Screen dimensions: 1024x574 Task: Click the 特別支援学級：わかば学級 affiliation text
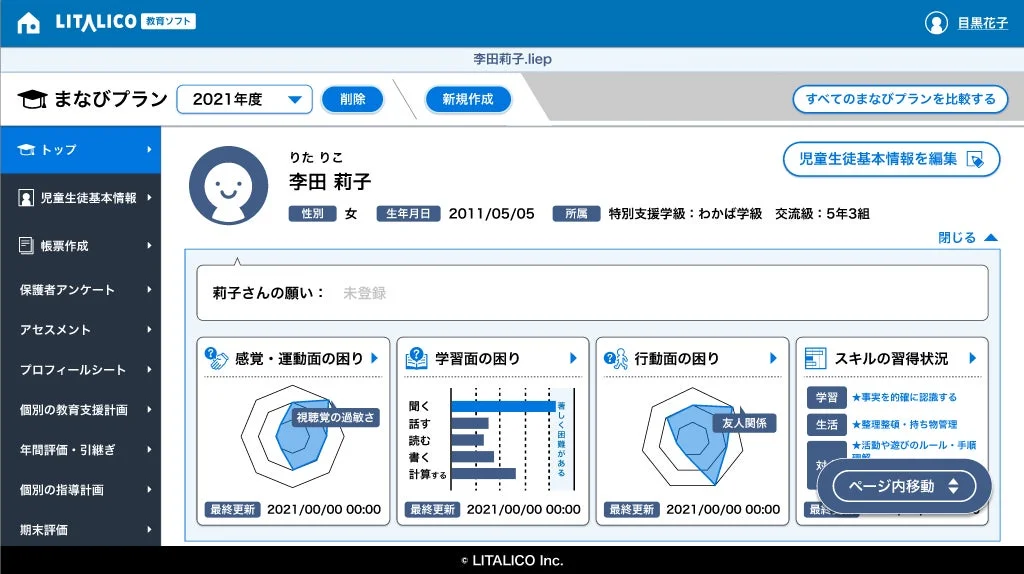click(685, 214)
